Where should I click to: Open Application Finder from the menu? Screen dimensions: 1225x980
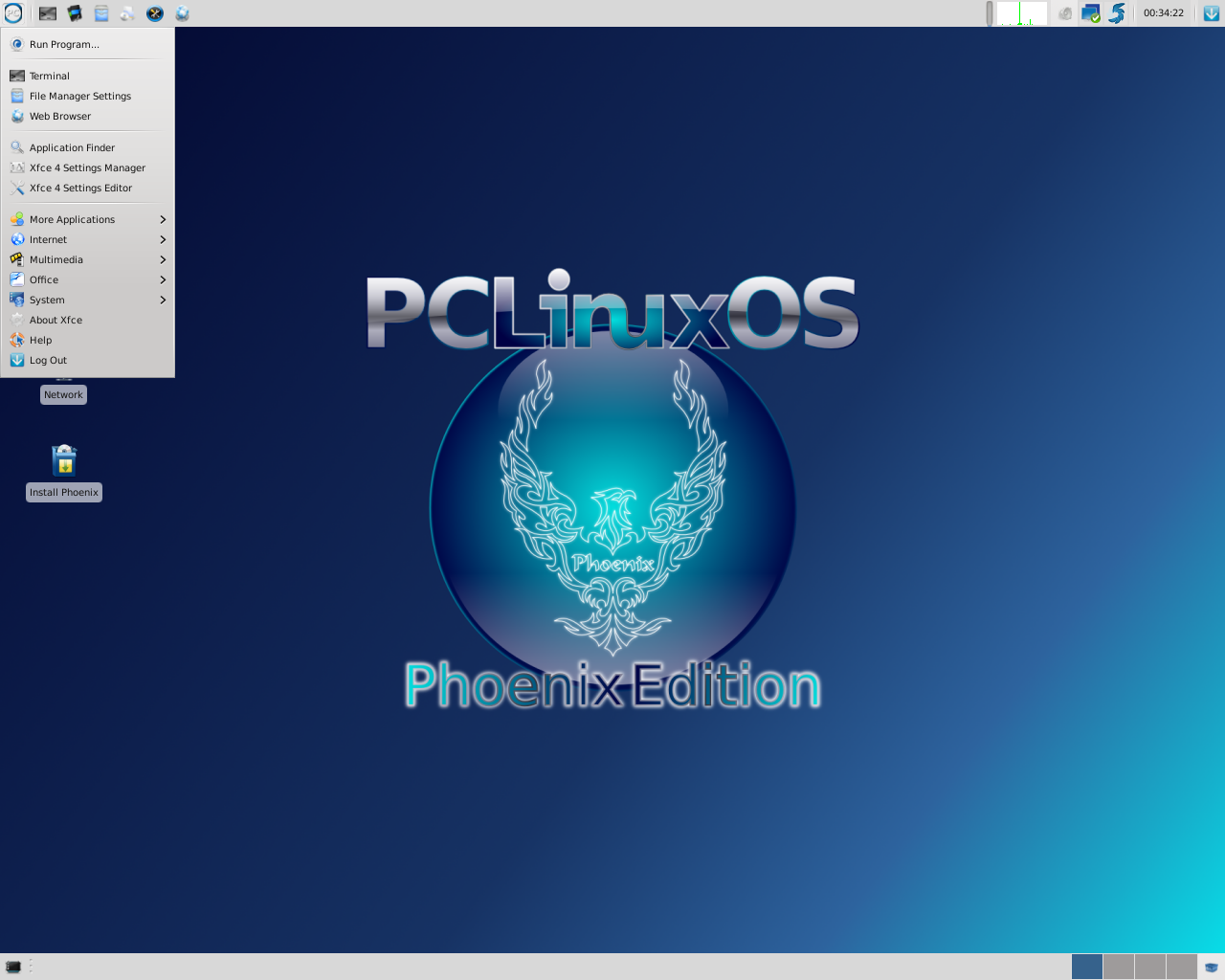[x=87, y=147]
